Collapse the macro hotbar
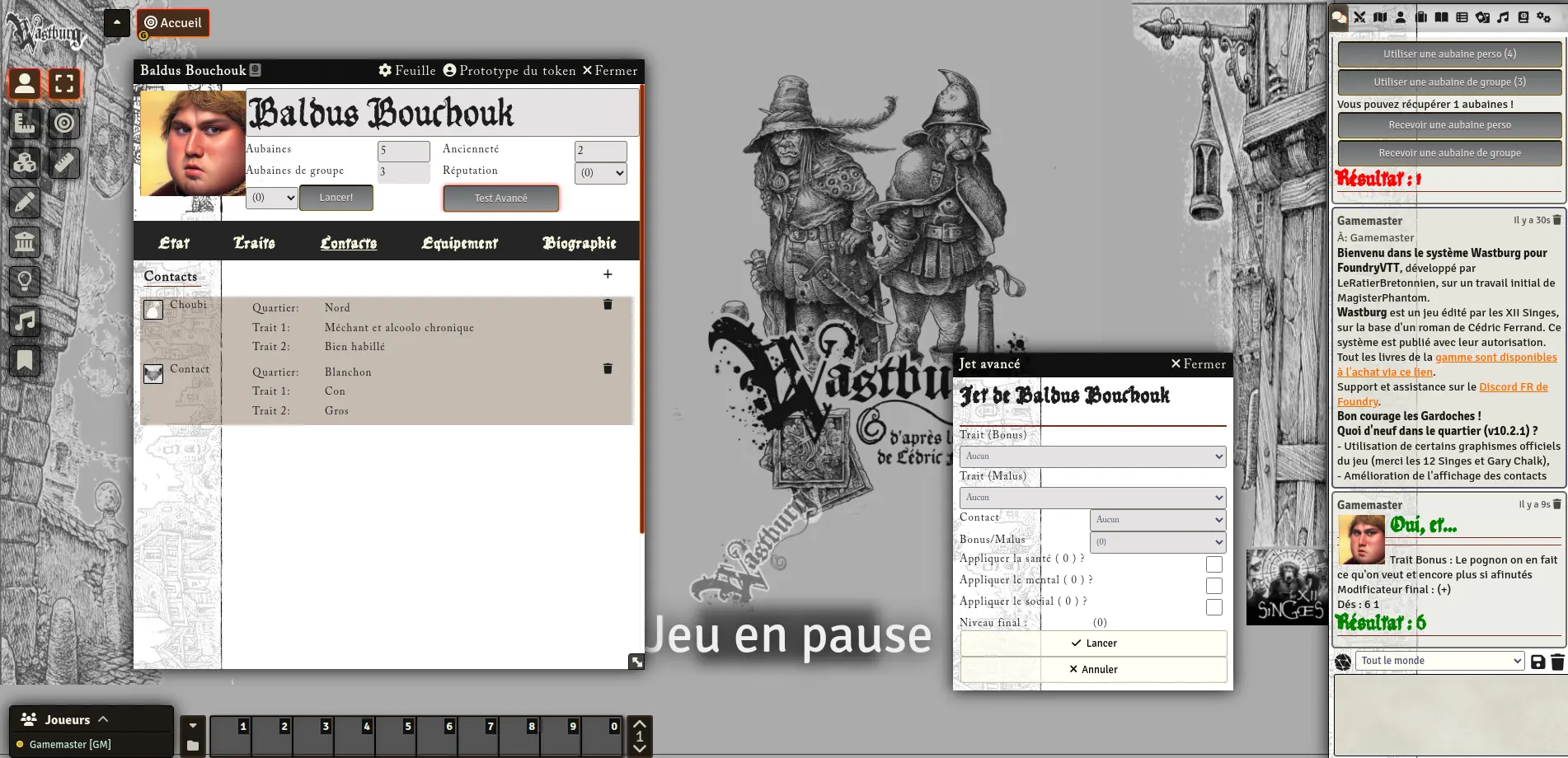 pyautogui.click(x=193, y=726)
